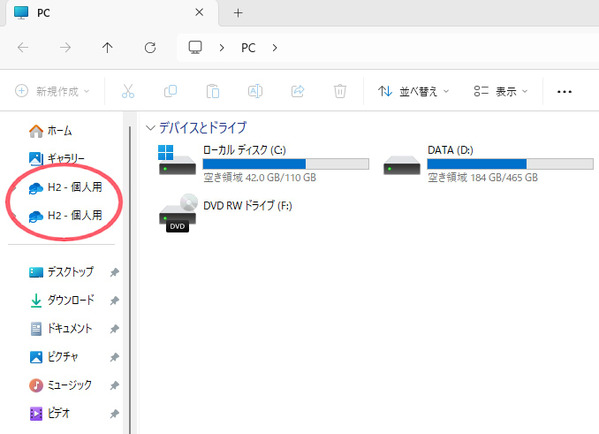Viewport: 599px width, 434px height.
Task: Go back with the left arrow button
Action: [x=23, y=48]
